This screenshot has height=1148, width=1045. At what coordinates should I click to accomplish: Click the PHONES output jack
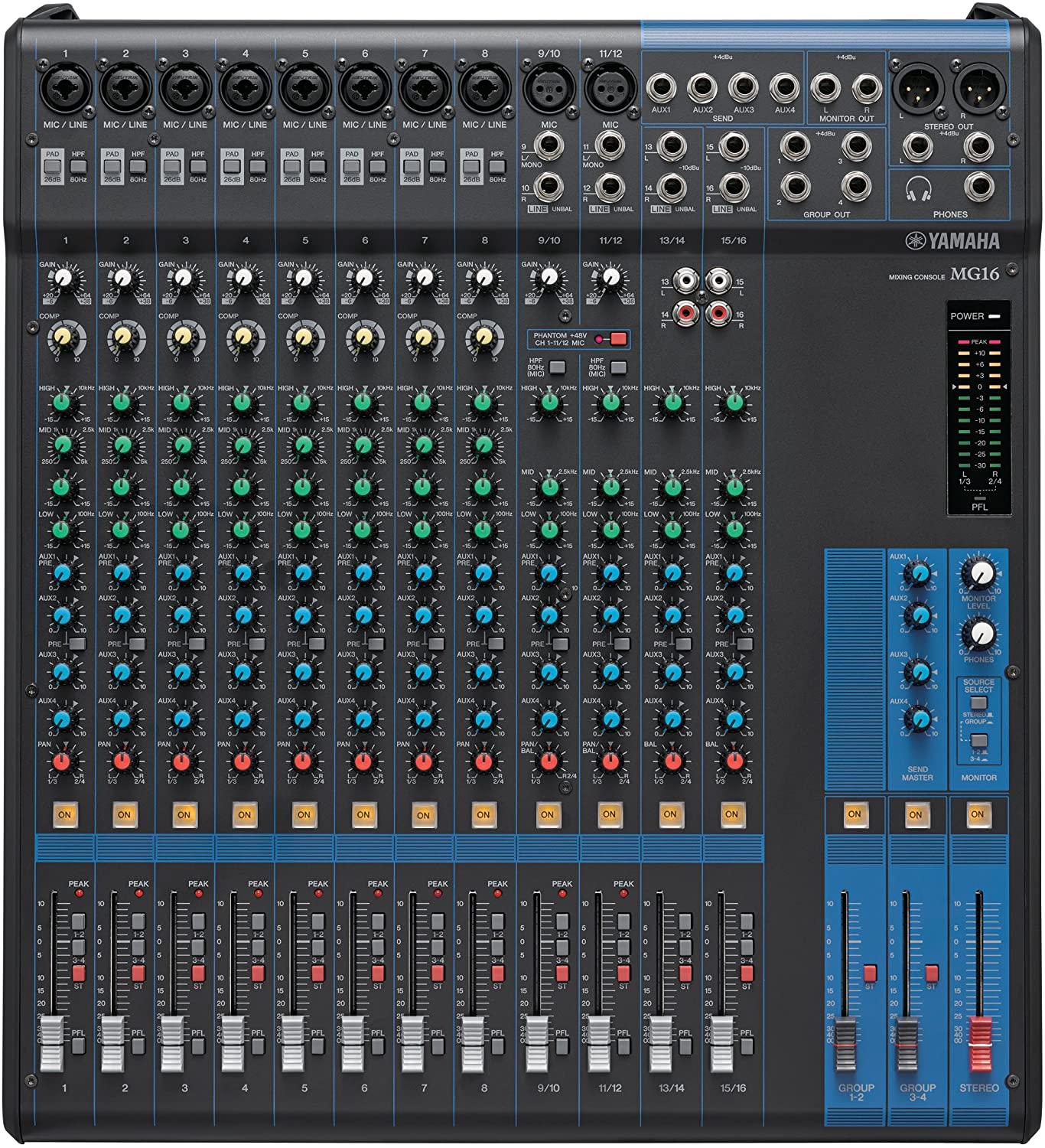979,186
